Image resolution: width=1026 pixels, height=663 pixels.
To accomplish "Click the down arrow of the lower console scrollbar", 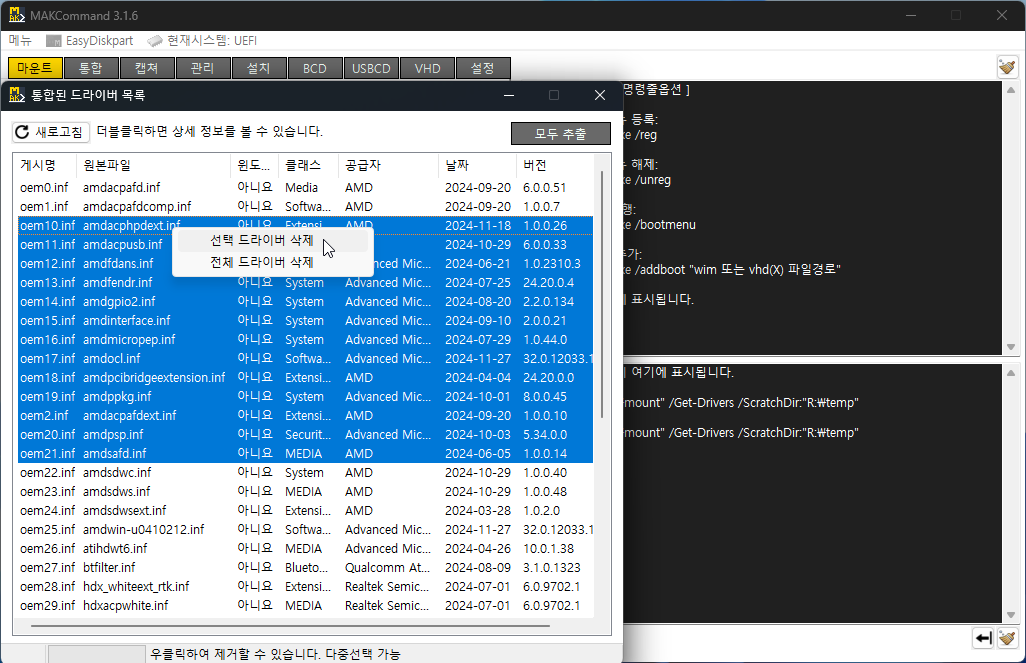I will pos(1011,615).
